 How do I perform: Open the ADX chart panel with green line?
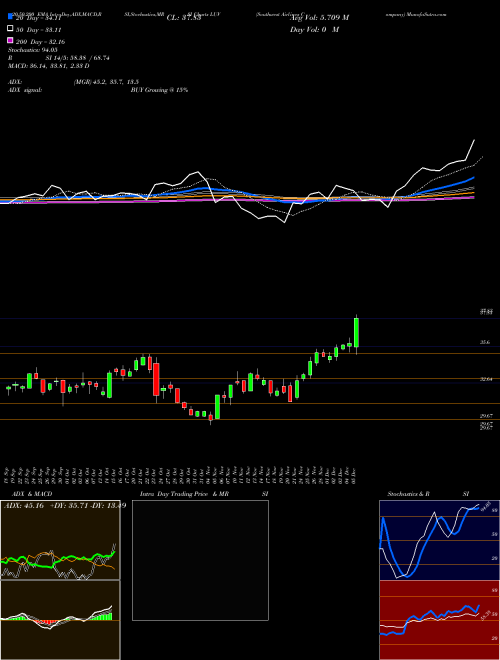tap(60, 540)
